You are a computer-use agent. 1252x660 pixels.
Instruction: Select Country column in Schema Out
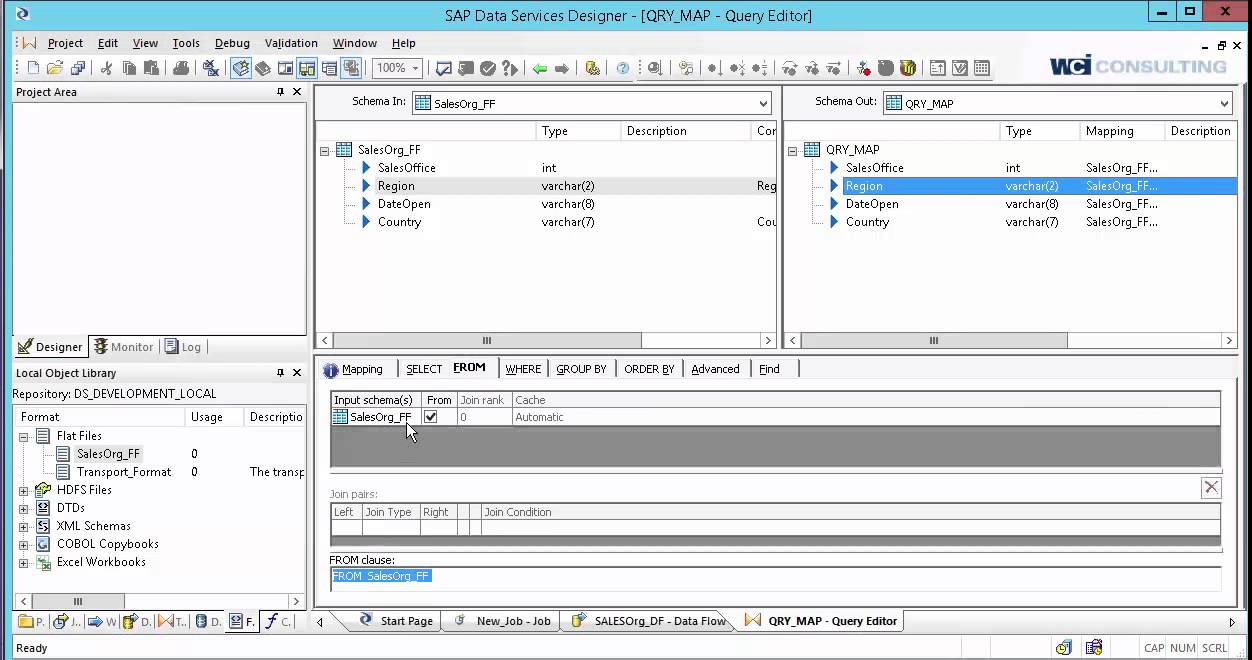867,222
